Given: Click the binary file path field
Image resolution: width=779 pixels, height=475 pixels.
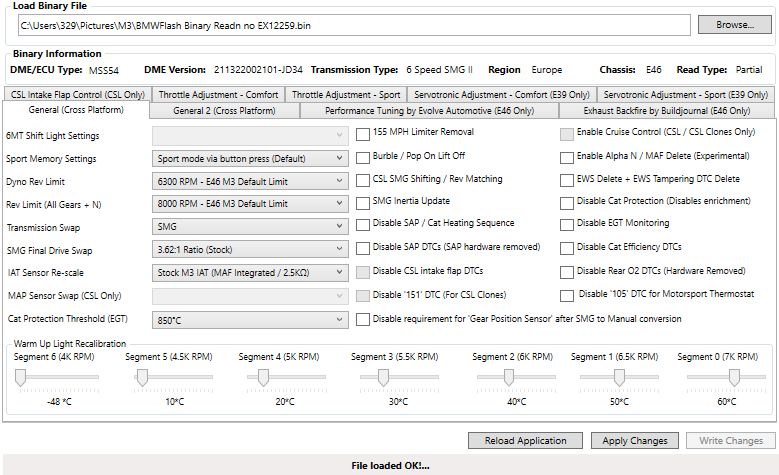Looking at the screenshot, I should coord(354,25).
